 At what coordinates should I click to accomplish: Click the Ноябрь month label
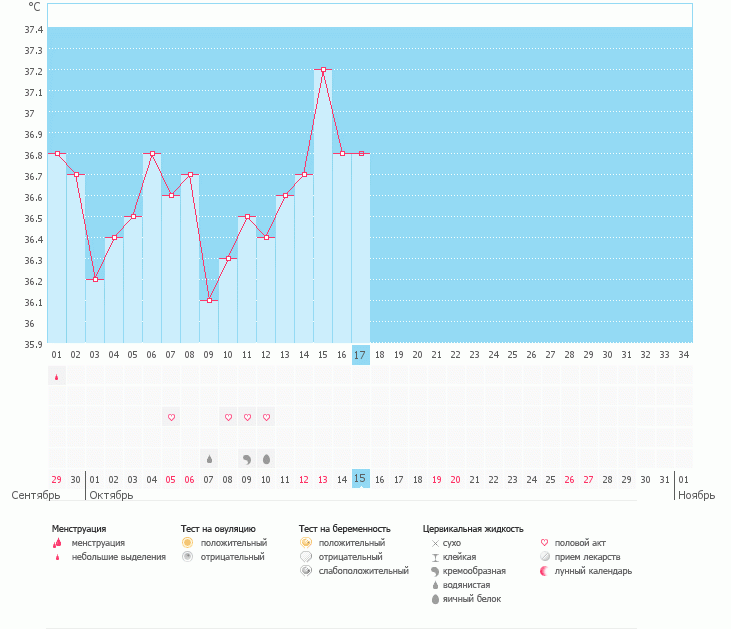click(x=696, y=495)
